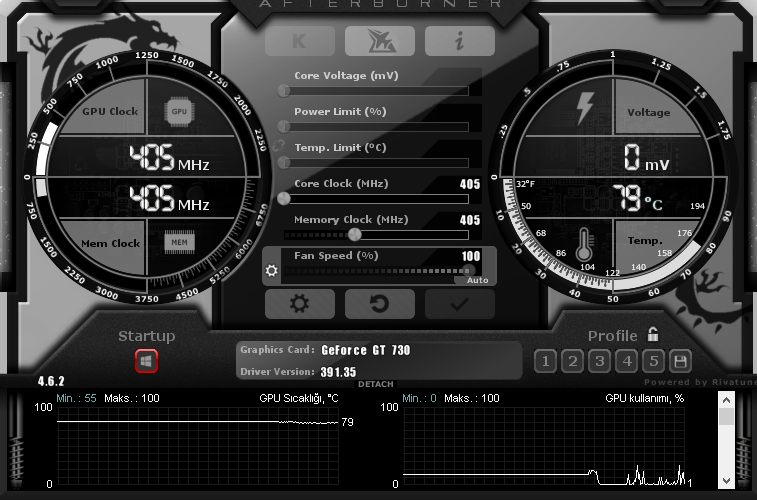The height and width of the screenshot is (500, 757).
Task: Open the settings gear button
Action: point(300,304)
